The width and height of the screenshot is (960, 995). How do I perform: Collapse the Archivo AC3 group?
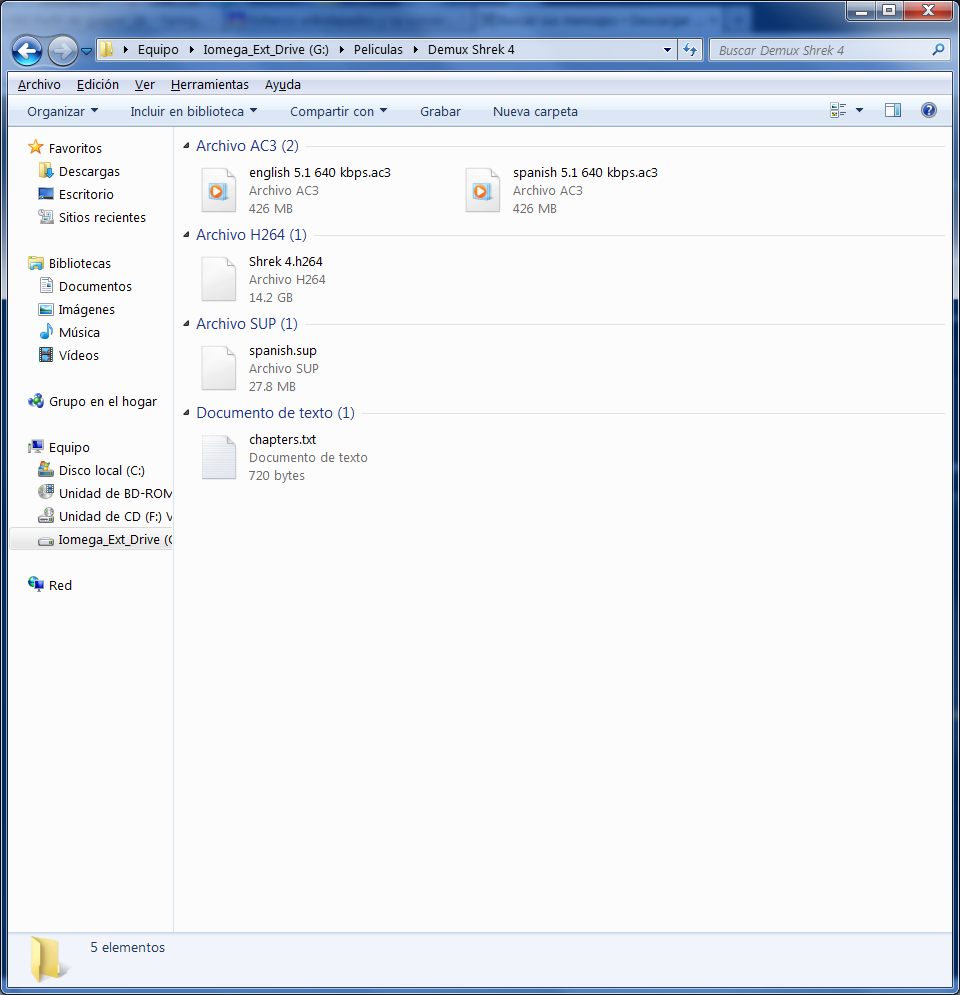186,146
